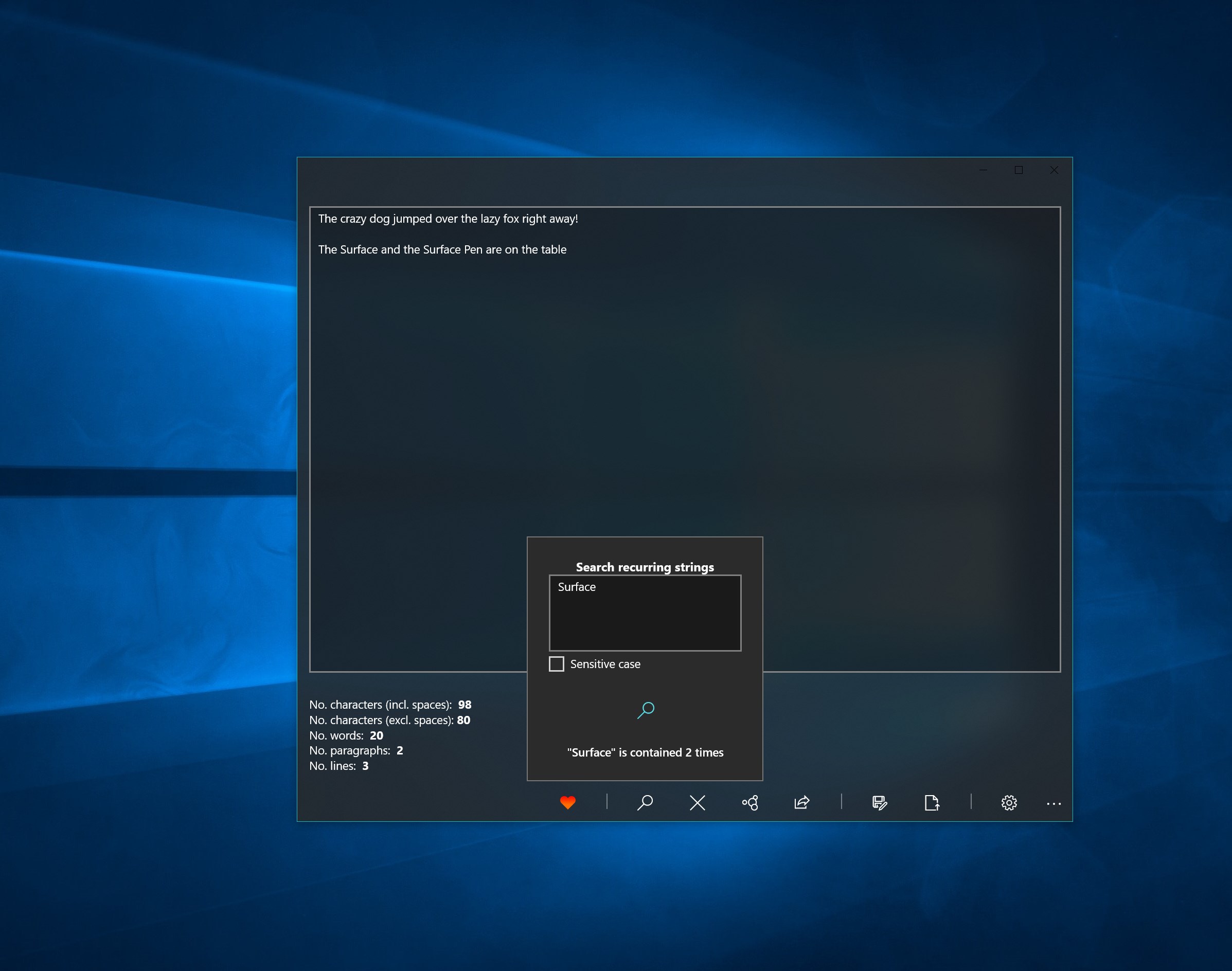Click the "Surface is contained 2 times" result
The height and width of the screenshot is (971, 1232).
[x=645, y=752]
